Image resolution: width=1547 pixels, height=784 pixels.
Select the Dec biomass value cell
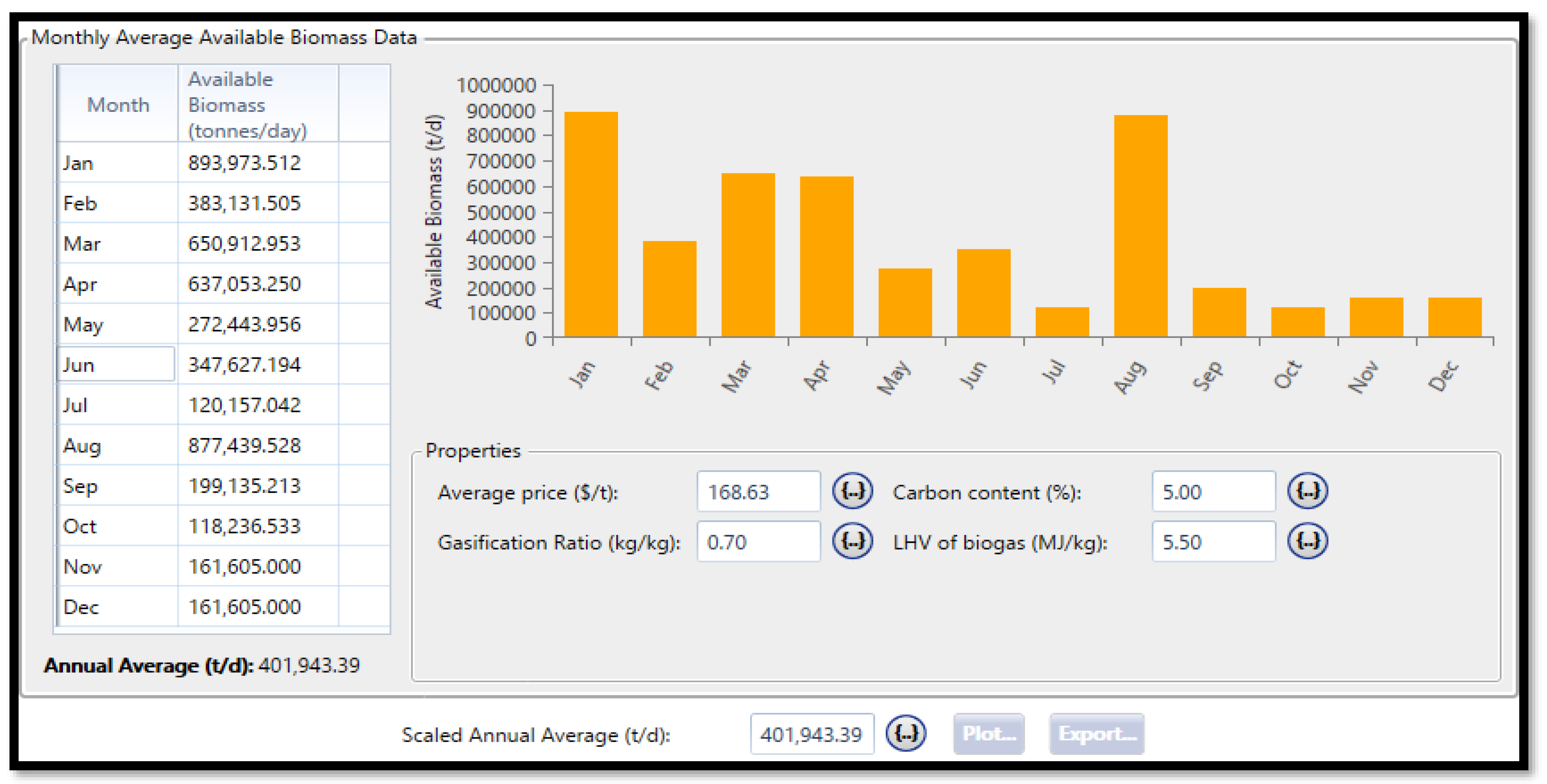pyautogui.click(x=258, y=607)
